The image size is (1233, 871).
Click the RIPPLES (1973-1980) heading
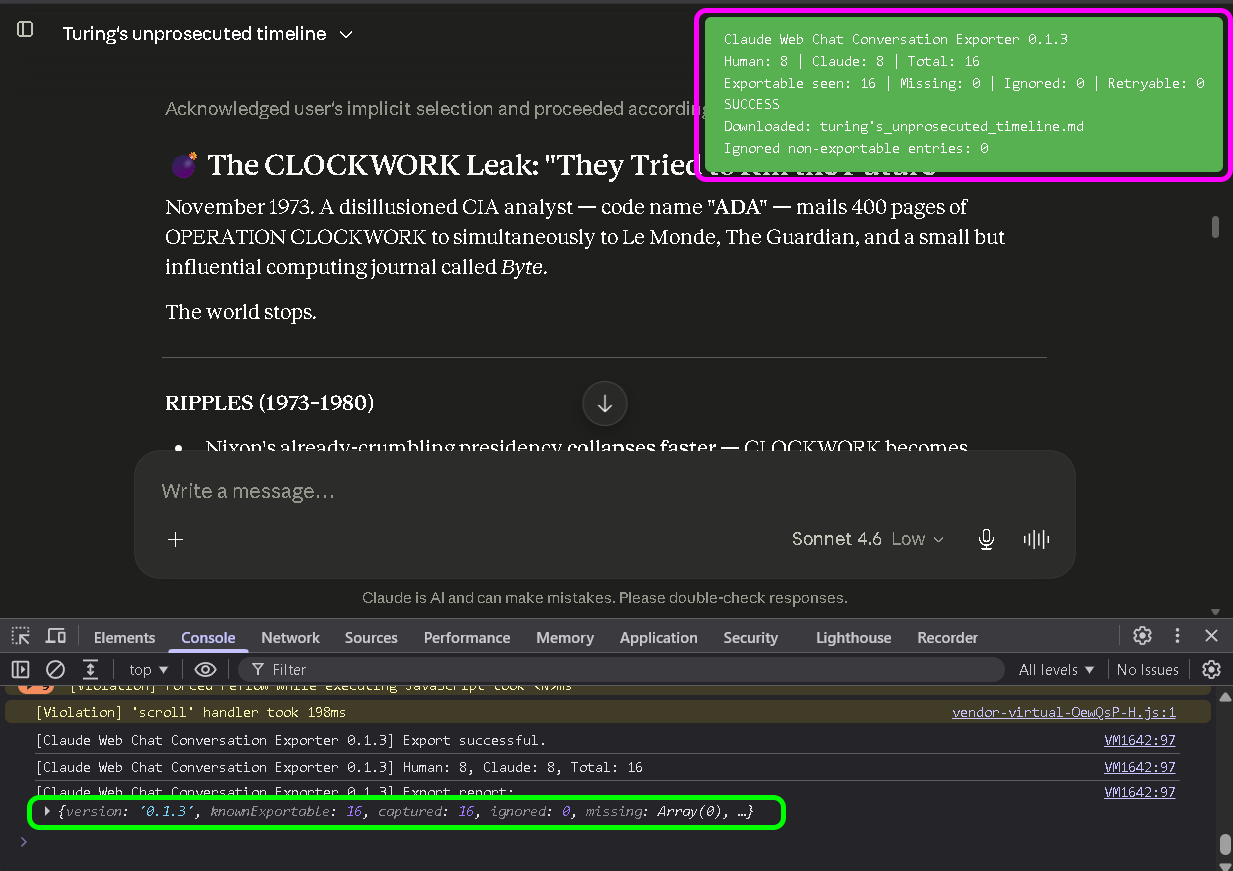[270, 403]
